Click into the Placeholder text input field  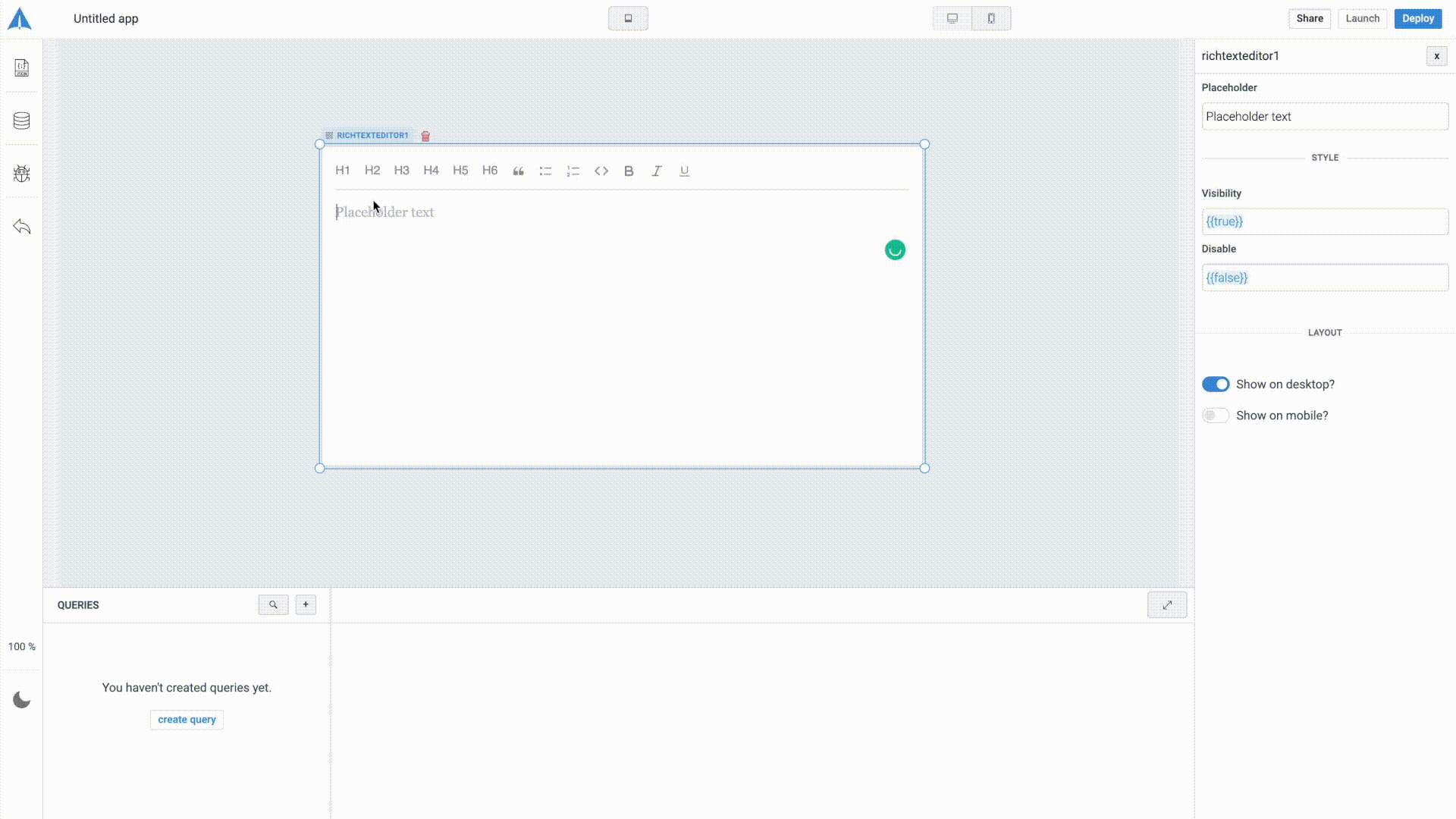pyautogui.click(x=1324, y=117)
